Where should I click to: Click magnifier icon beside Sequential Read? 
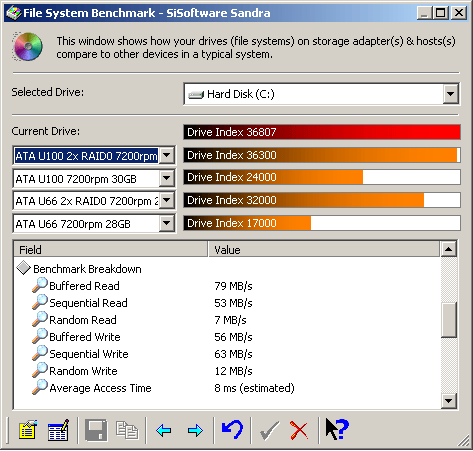(40, 302)
